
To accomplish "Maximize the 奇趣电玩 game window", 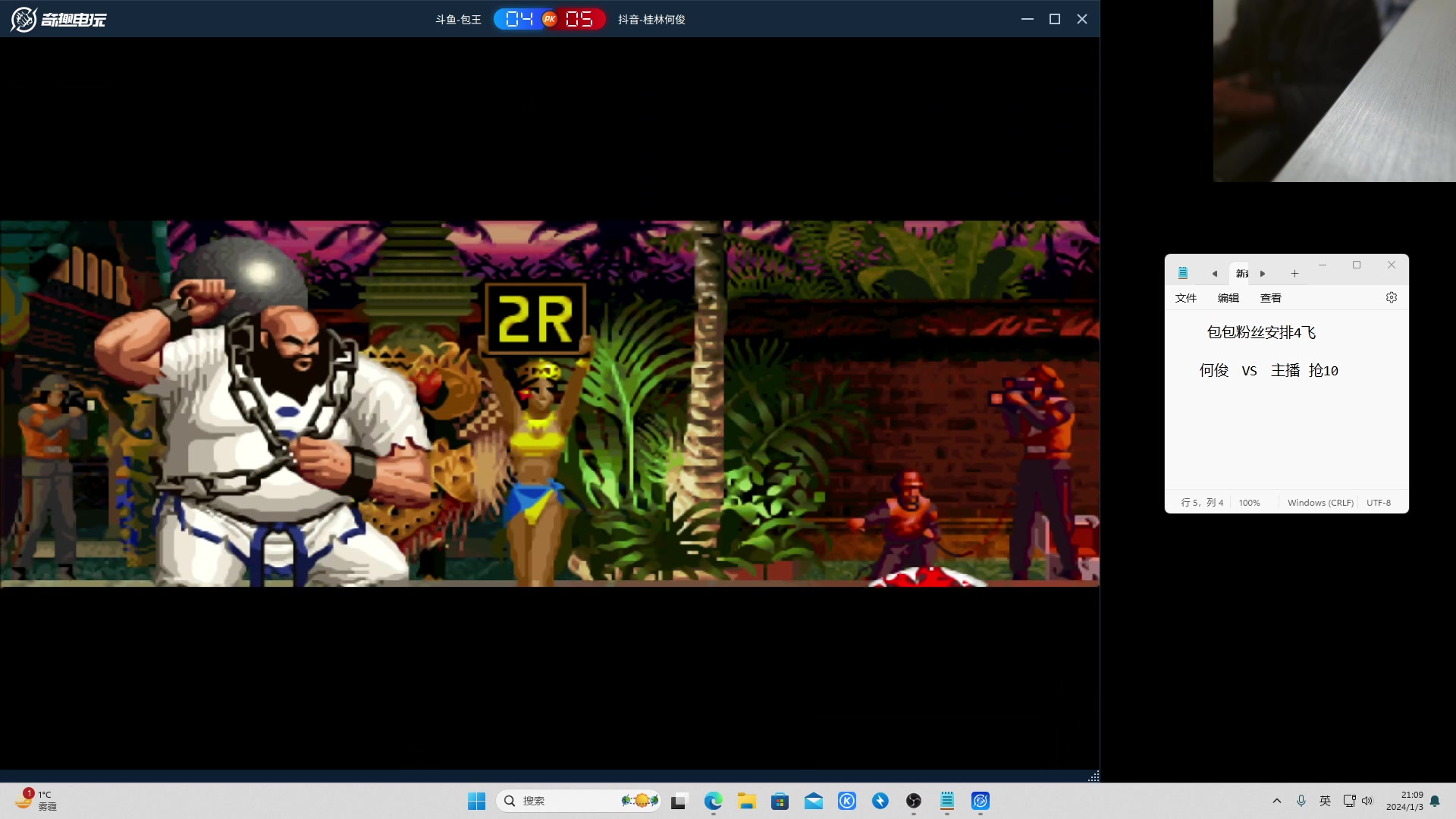I will 1055,19.
